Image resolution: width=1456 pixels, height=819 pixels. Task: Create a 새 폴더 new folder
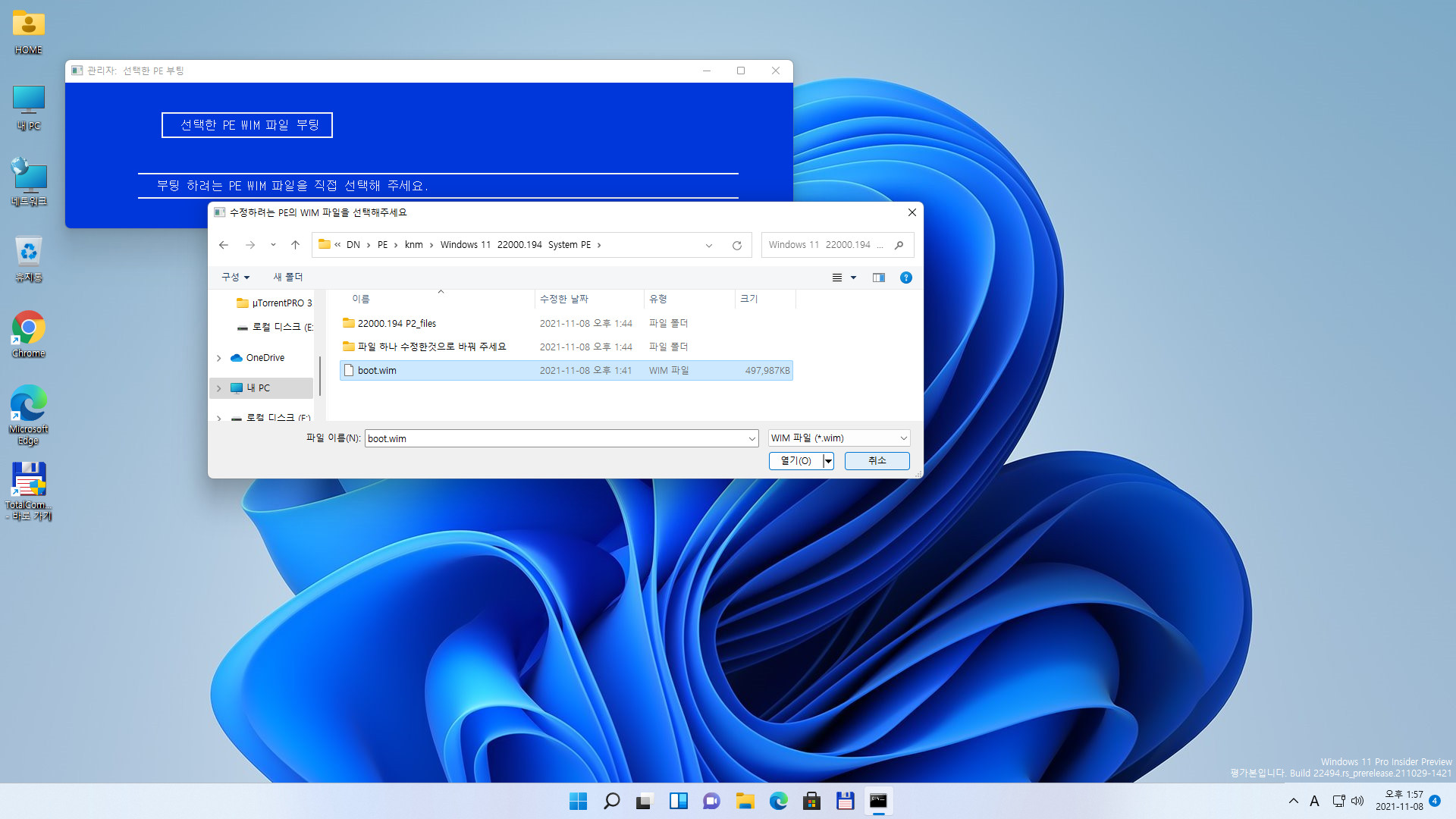coord(287,278)
